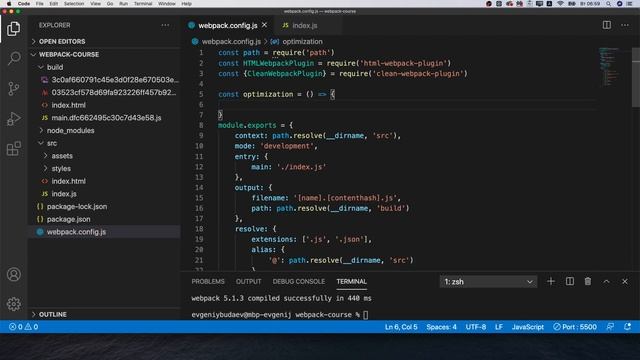Maximize the panel with the up chevron
640x360 pixels.
[607, 281]
